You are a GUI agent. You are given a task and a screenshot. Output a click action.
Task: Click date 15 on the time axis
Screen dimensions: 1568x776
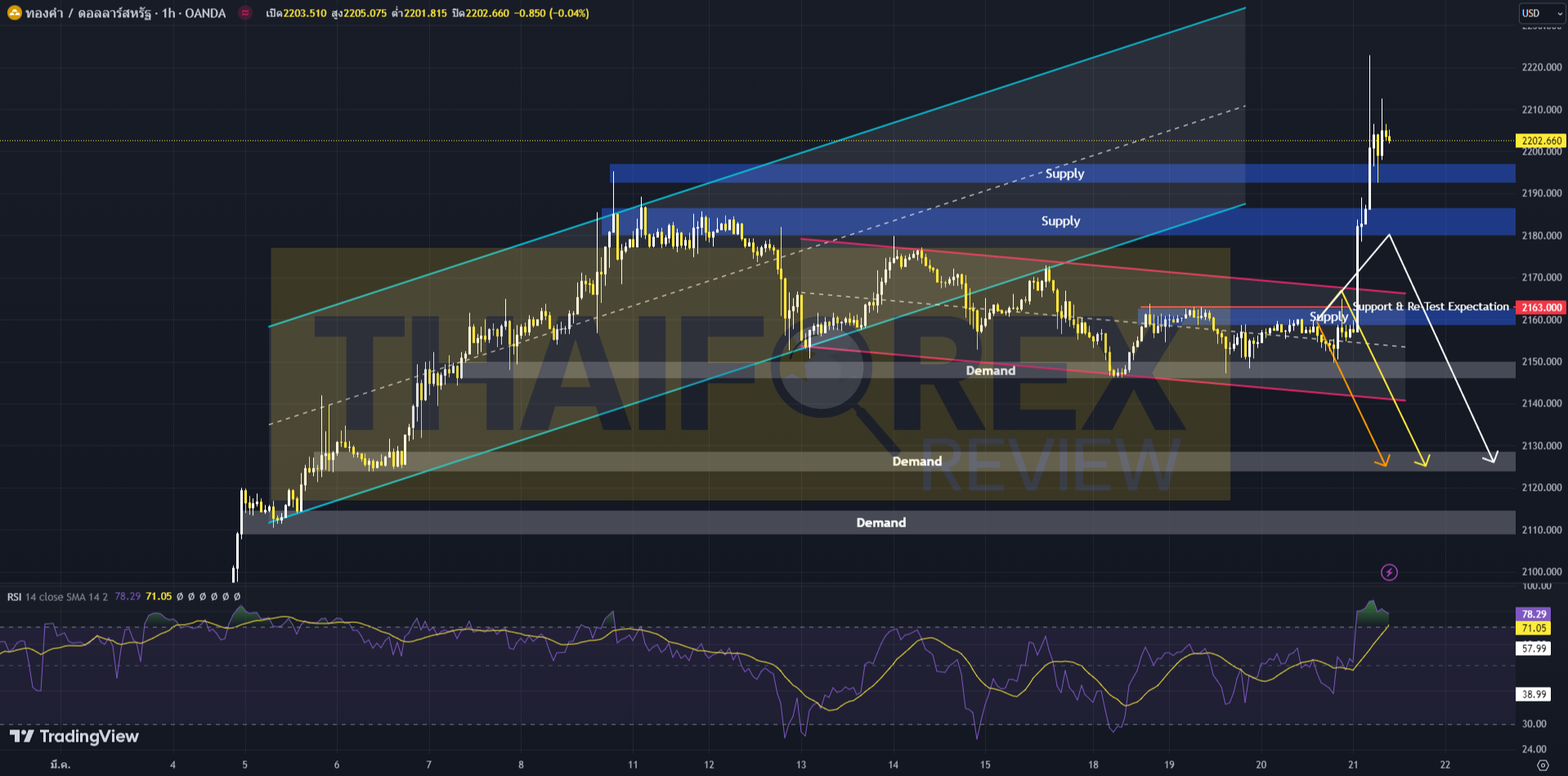pos(985,765)
